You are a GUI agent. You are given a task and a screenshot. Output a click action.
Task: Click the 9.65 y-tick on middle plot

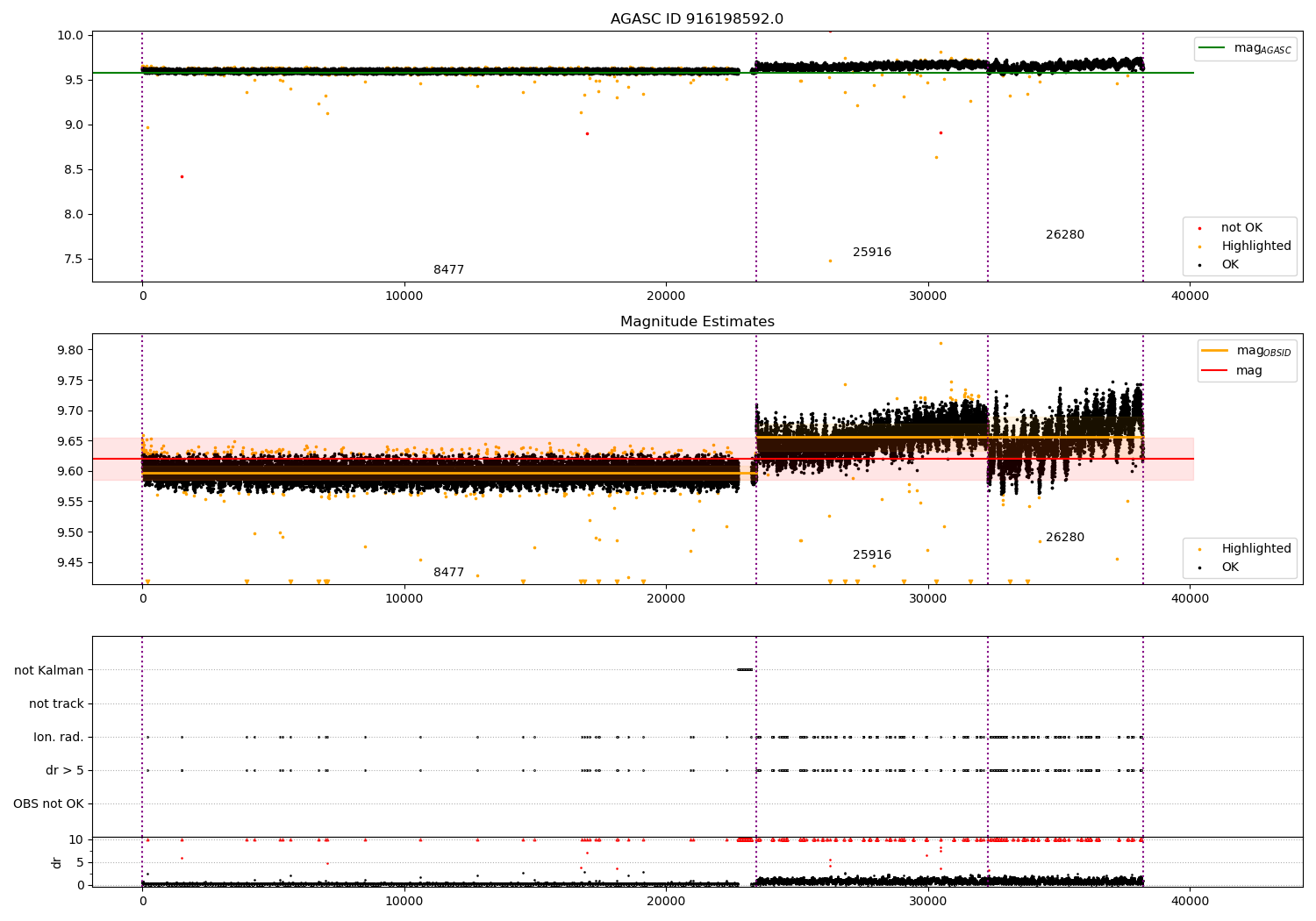click(72, 442)
